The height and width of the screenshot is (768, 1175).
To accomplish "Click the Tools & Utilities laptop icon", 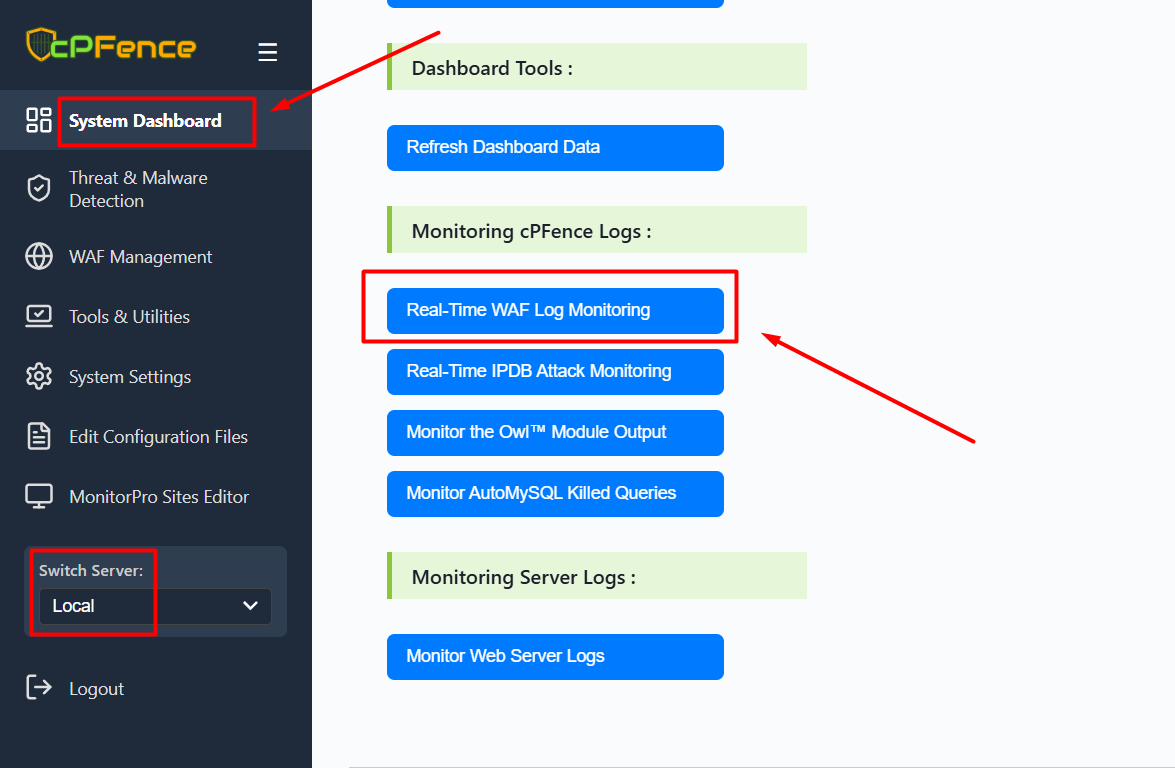I will tap(39, 317).
